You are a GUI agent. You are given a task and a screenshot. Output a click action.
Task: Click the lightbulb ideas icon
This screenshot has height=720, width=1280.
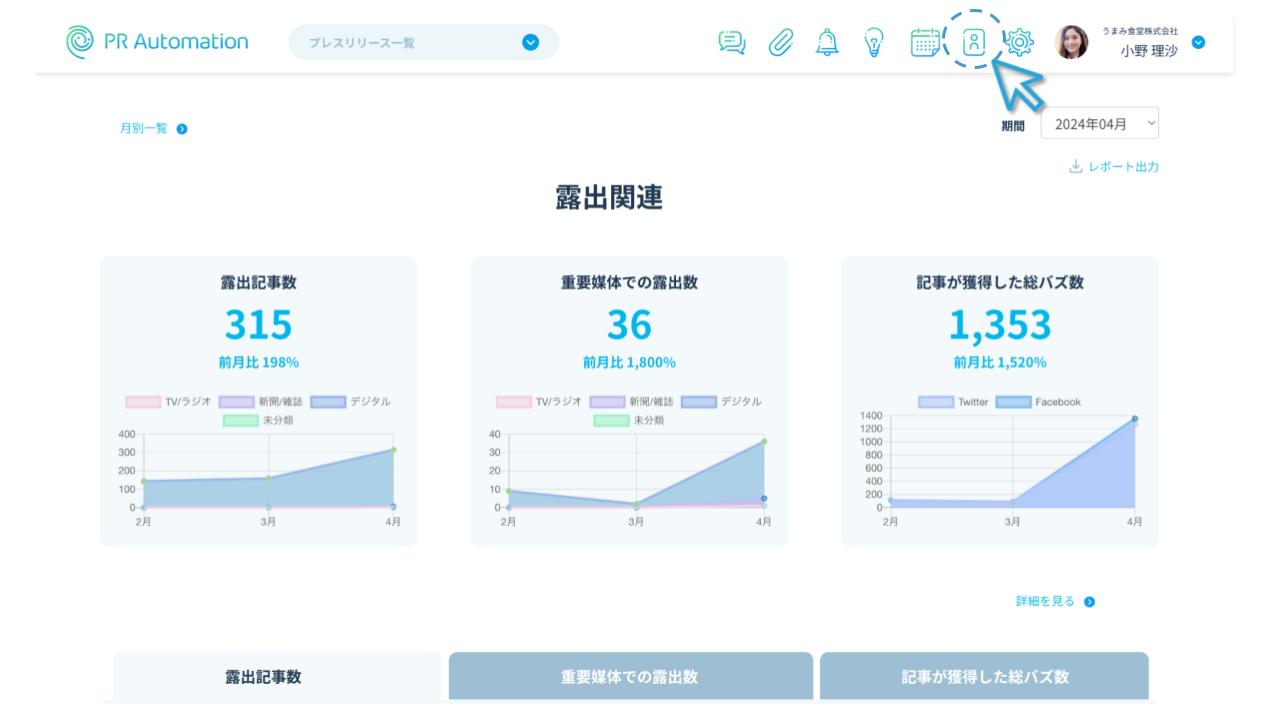coord(874,42)
